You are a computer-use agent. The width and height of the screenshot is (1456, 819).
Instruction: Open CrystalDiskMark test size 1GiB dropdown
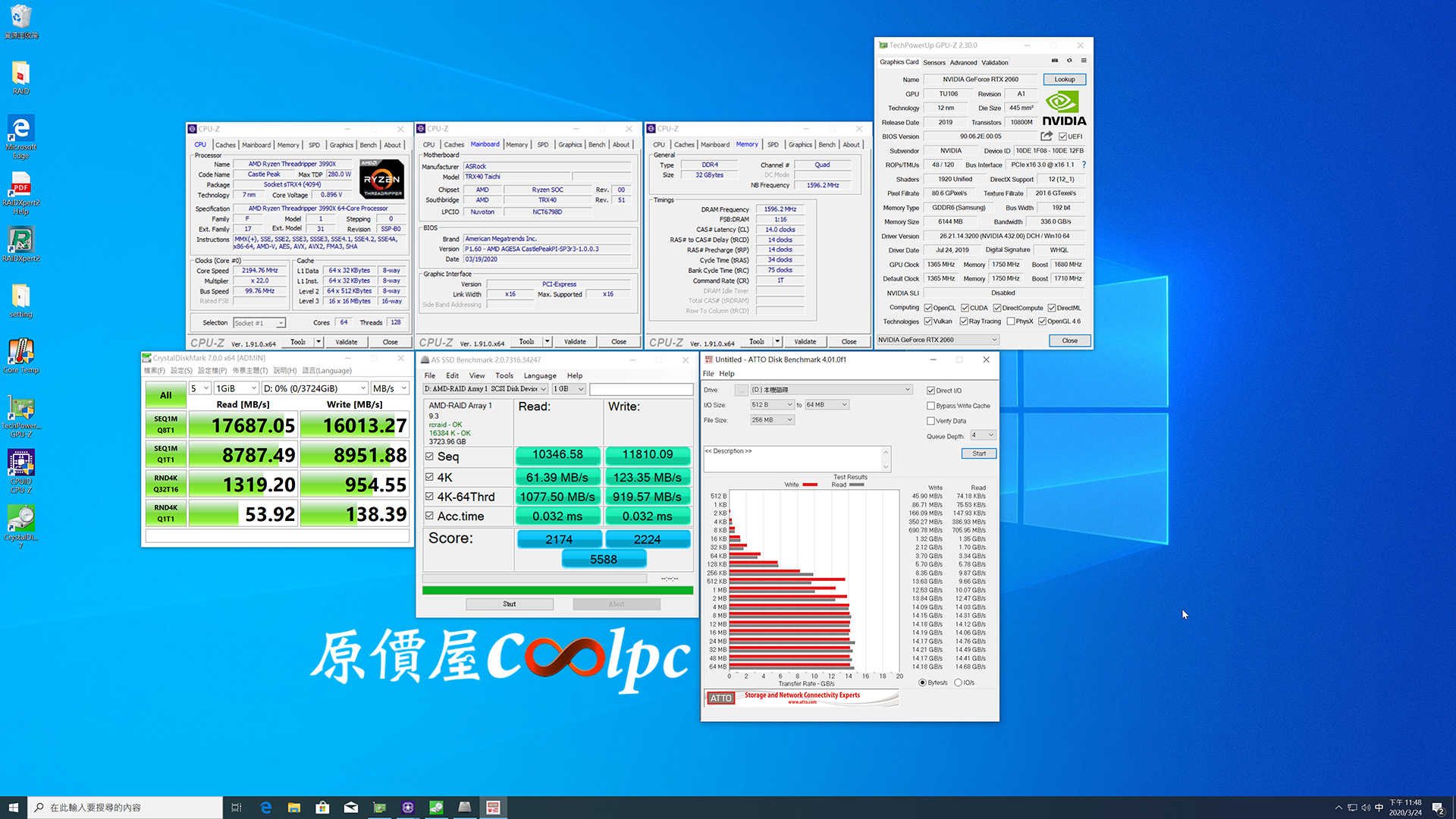pyautogui.click(x=237, y=388)
